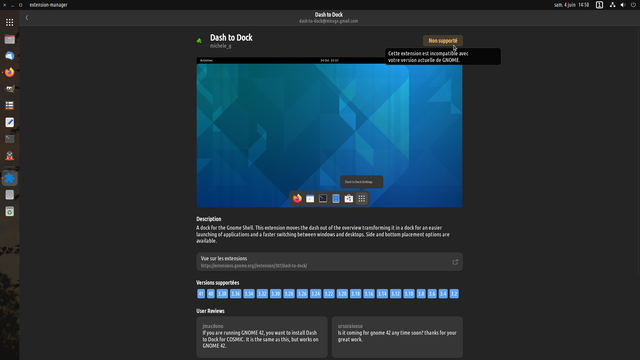The width and height of the screenshot is (640, 360).
Task: Select the version 3.6 badge
Action: point(432,294)
